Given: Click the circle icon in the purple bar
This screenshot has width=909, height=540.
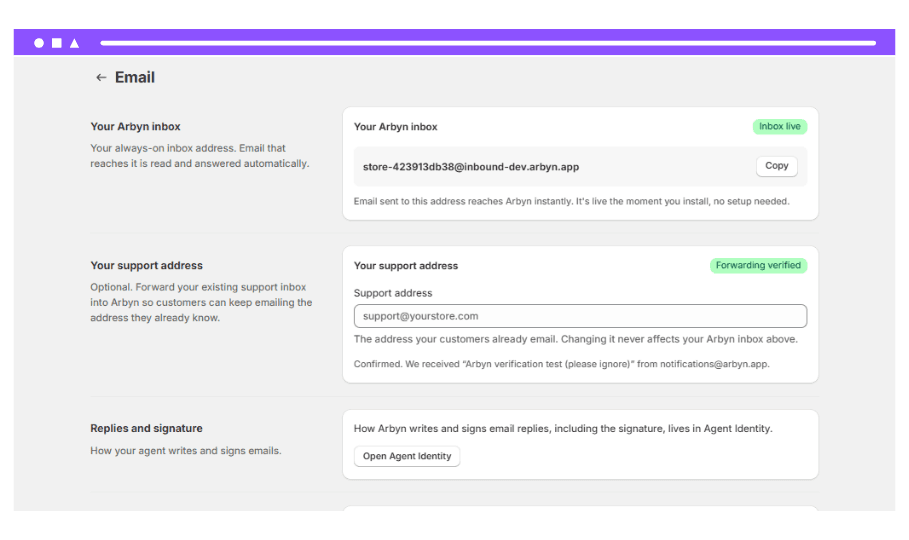Looking at the screenshot, I should pyautogui.click(x=39, y=43).
